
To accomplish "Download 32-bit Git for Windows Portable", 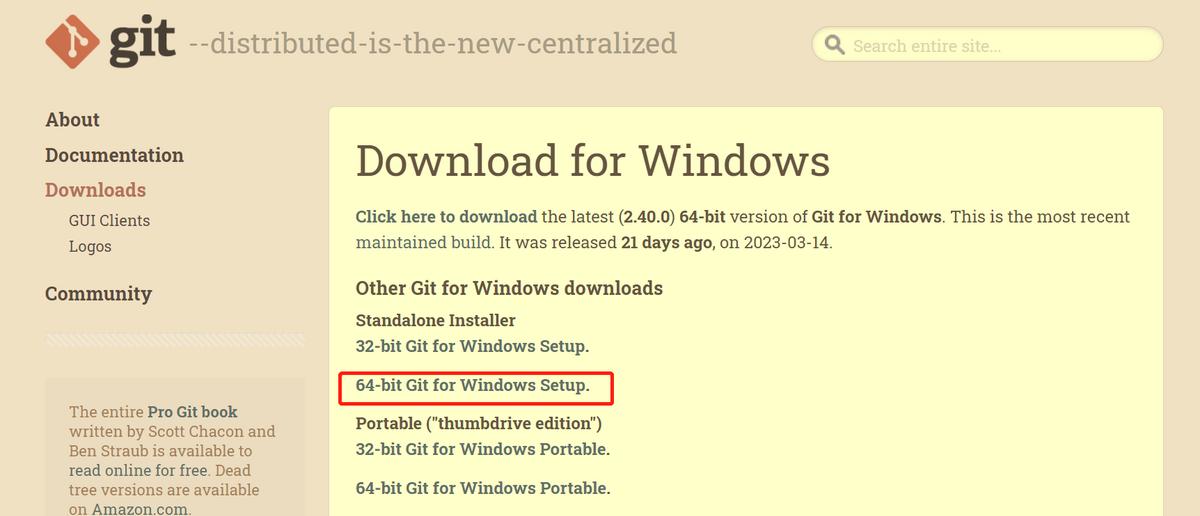I will [x=482, y=449].
